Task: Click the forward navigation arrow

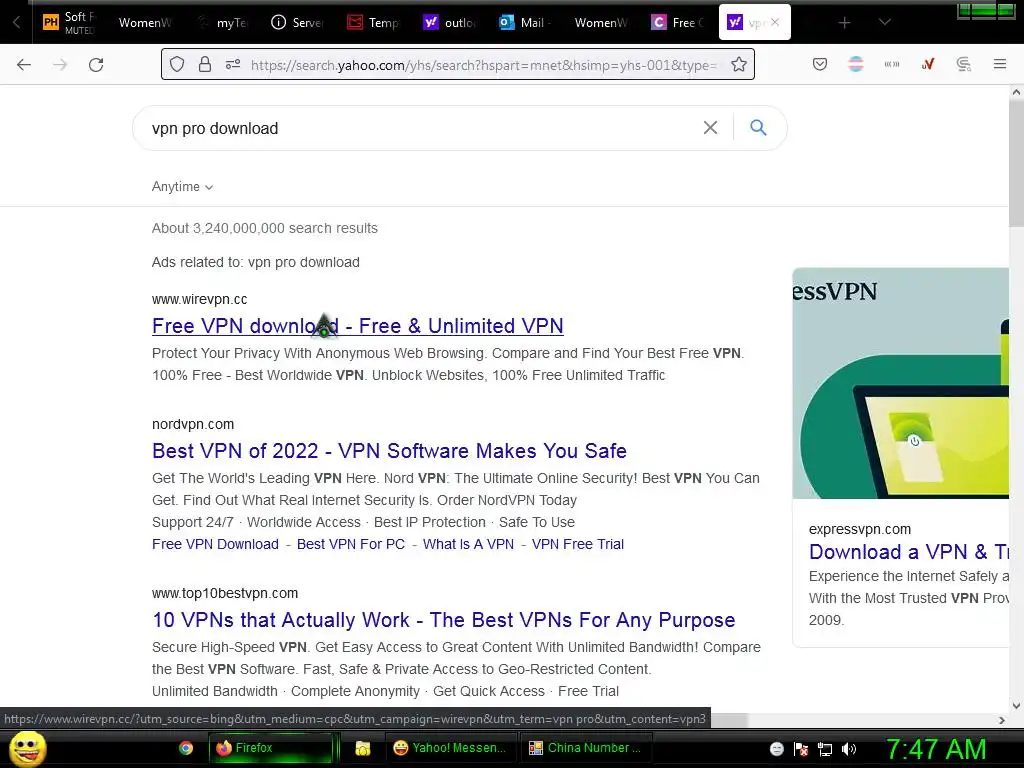Action: click(60, 65)
